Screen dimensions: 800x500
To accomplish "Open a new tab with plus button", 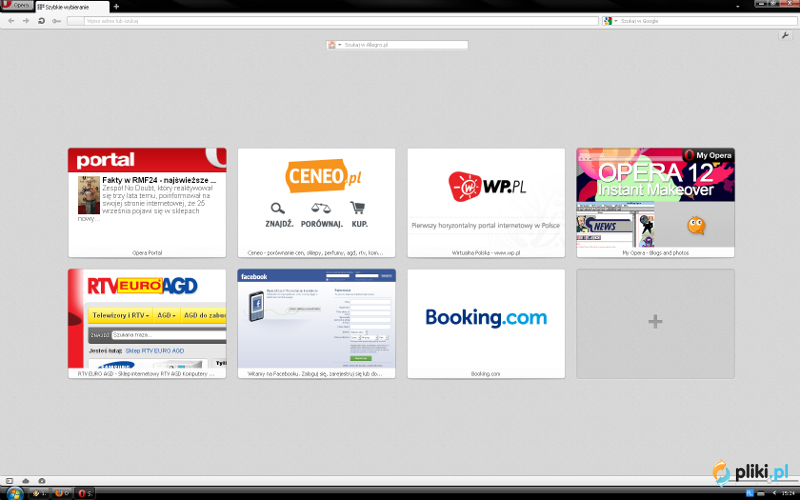I will [x=116, y=7].
